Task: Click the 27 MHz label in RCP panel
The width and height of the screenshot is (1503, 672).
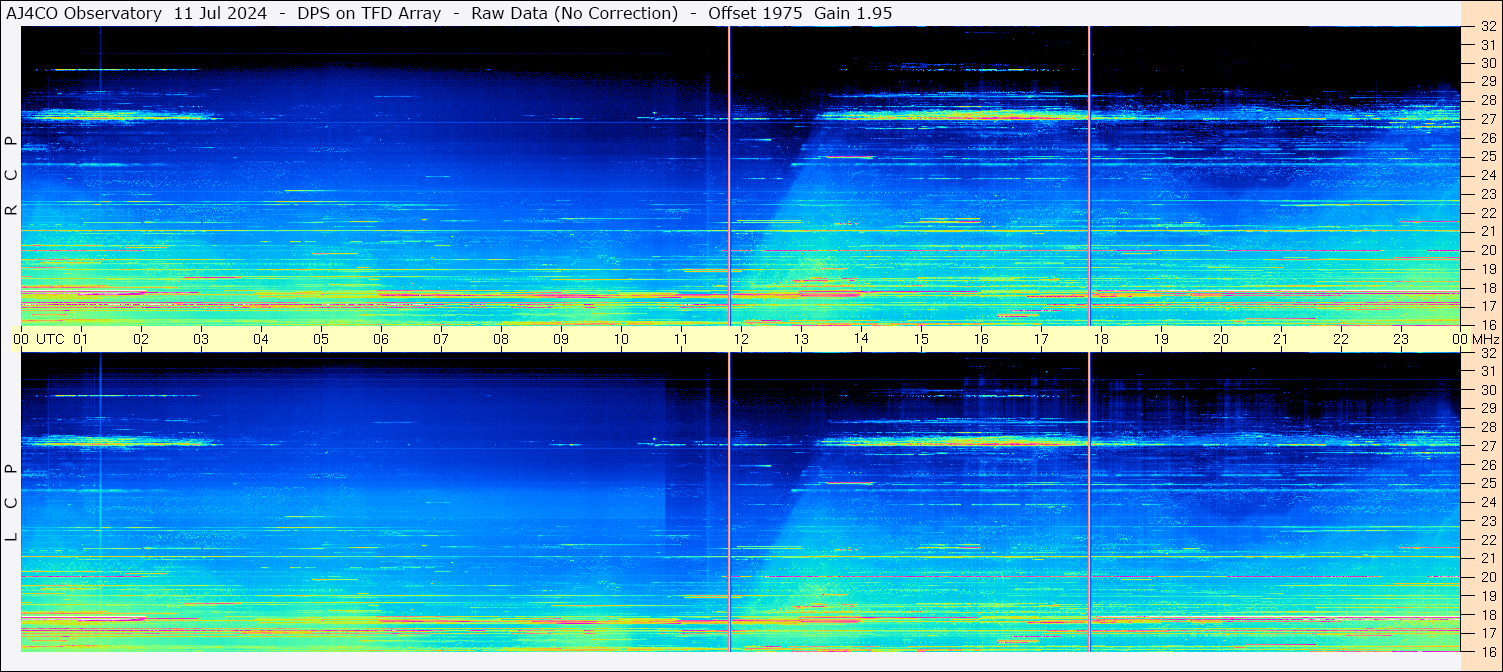Action: click(x=1487, y=119)
